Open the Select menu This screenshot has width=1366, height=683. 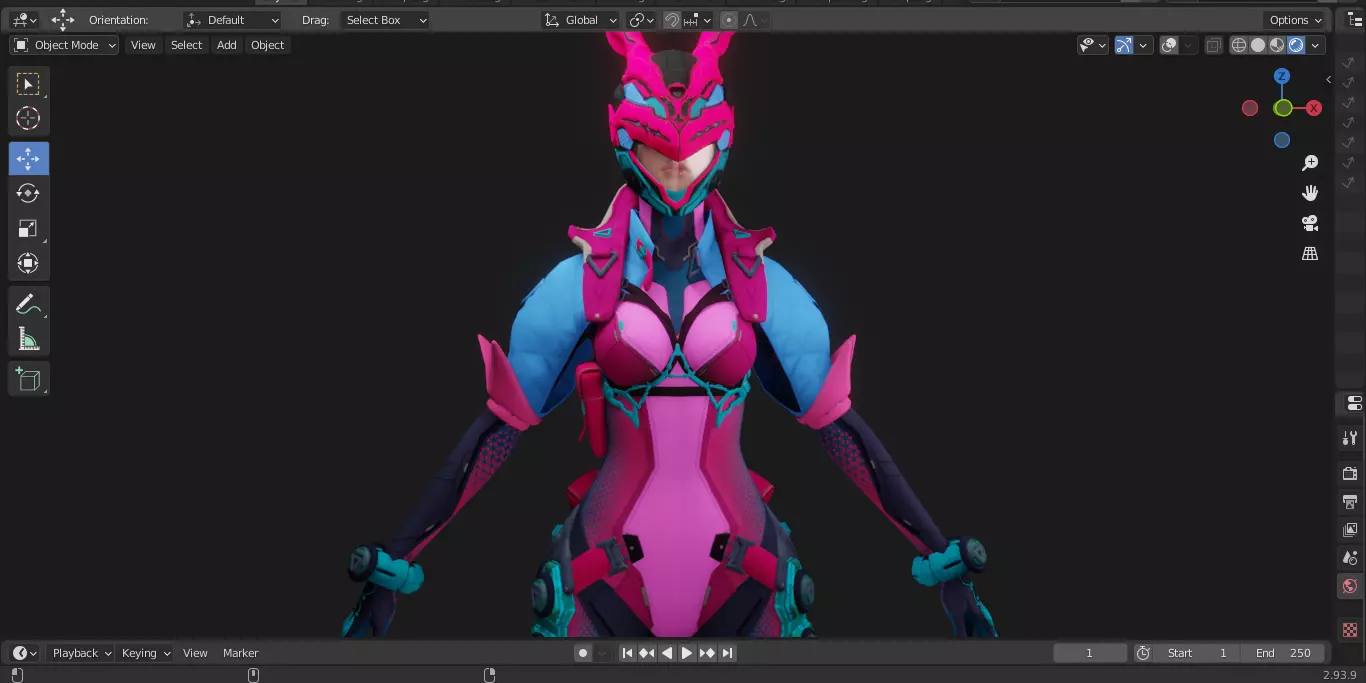pos(186,45)
